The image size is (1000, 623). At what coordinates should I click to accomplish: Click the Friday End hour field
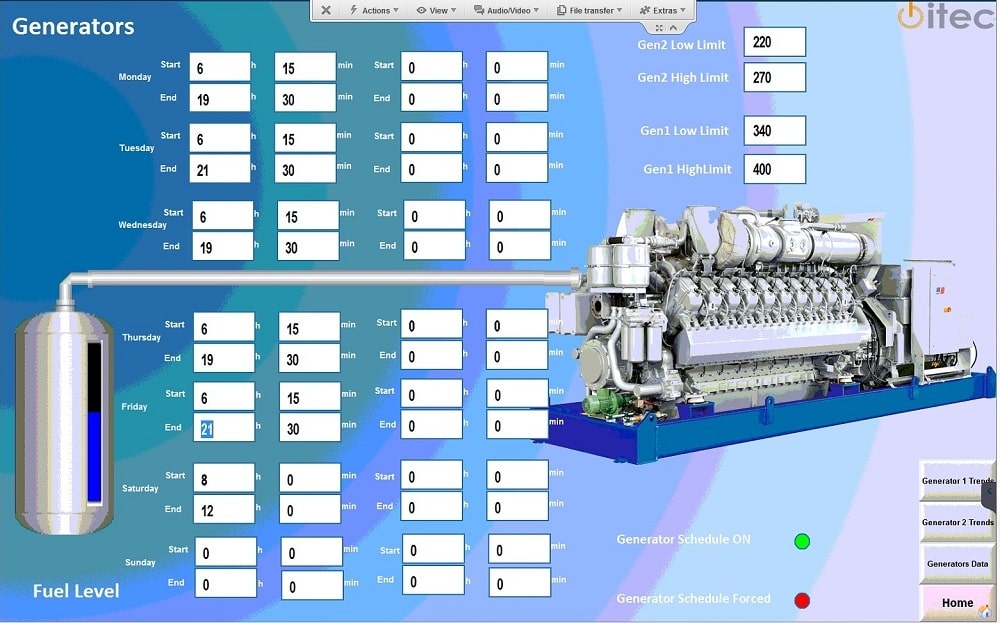222,428
